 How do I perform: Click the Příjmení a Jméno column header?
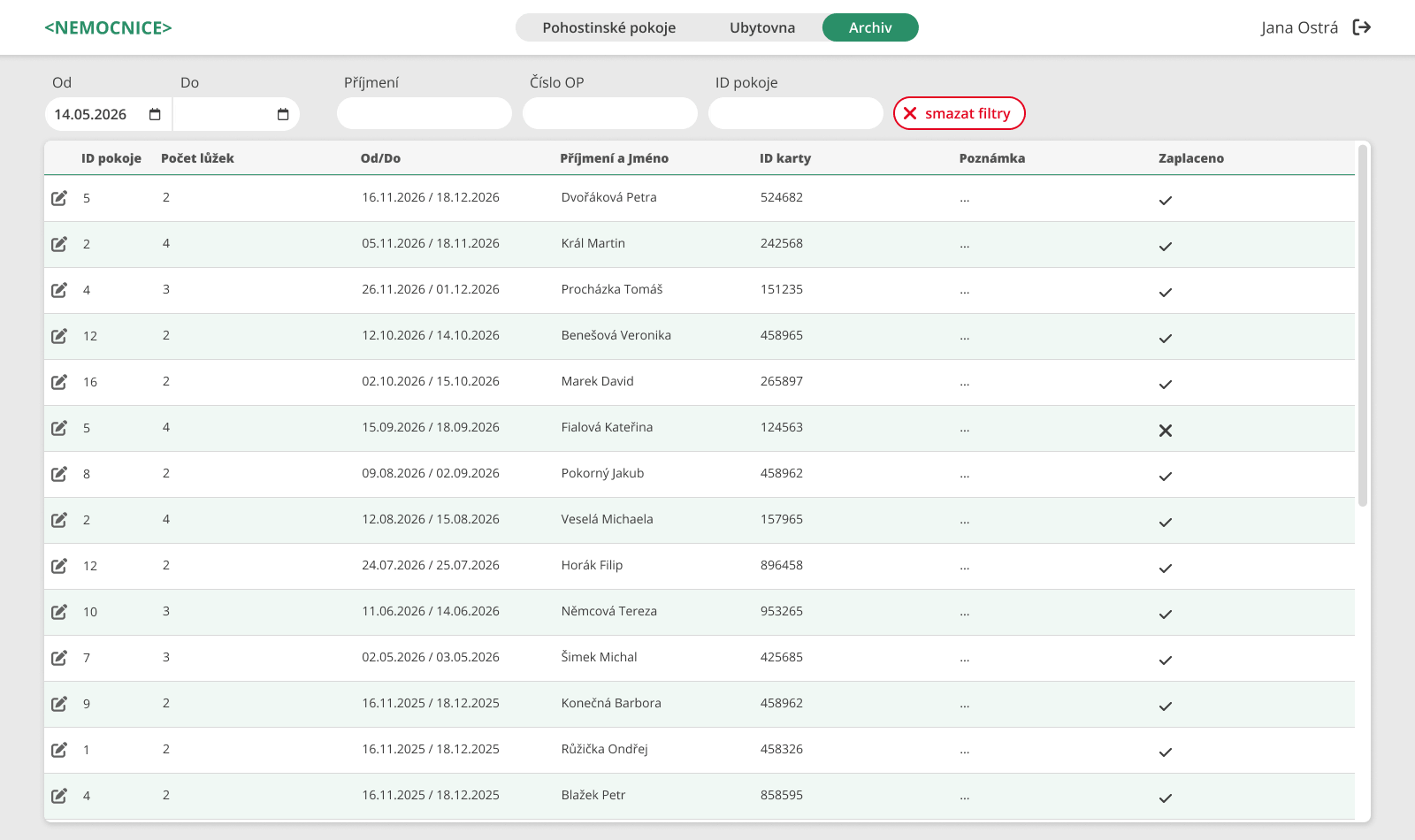[x=614, y=158]
